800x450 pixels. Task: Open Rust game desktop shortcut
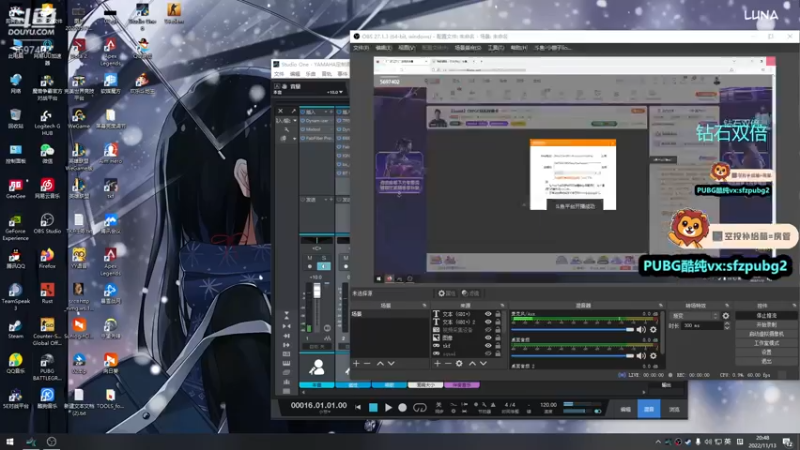coord(47,293)
